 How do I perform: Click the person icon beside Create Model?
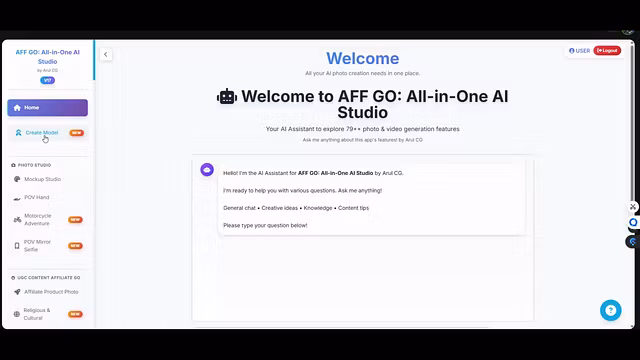18,133
